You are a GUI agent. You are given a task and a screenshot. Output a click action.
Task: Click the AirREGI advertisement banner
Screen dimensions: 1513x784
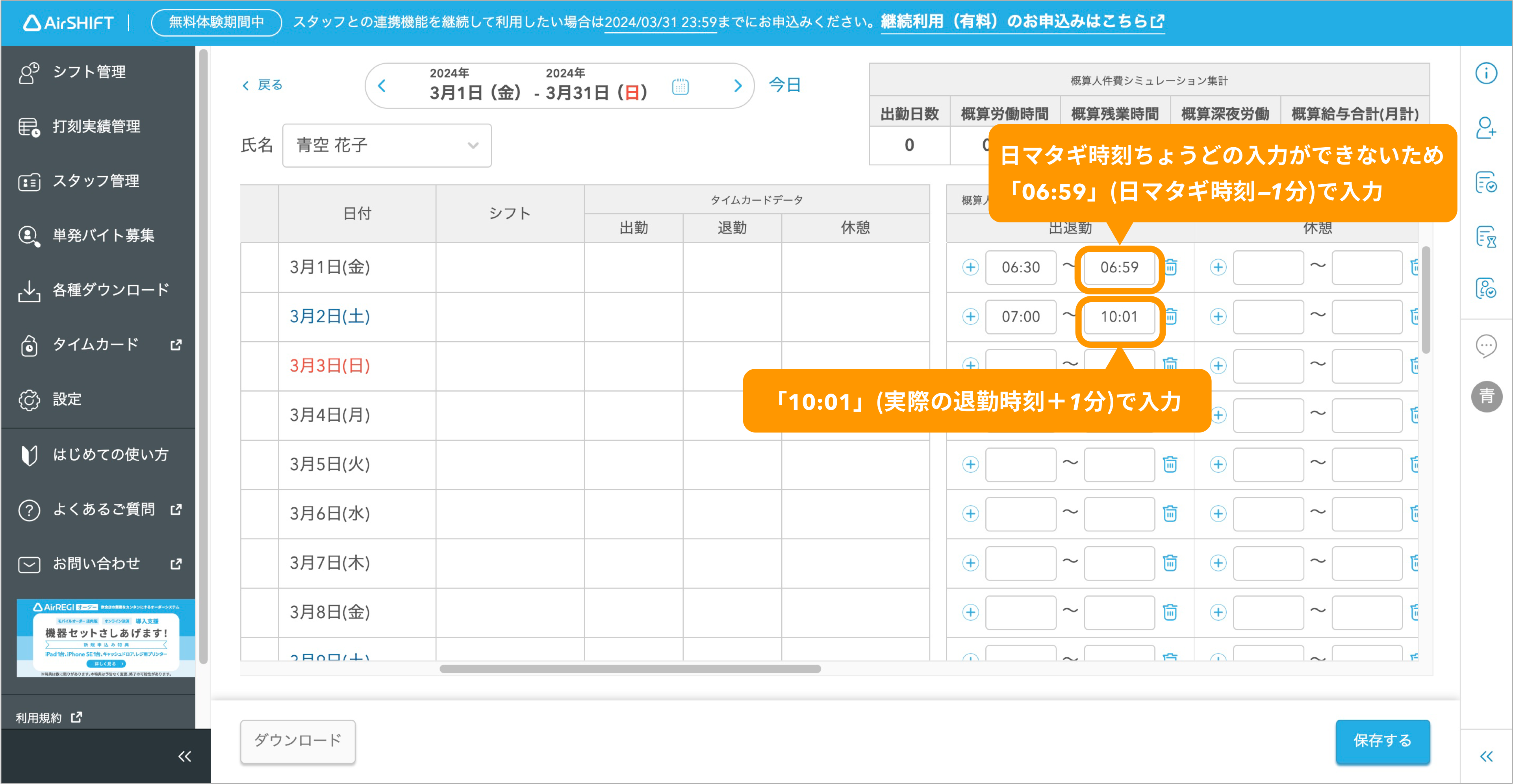coord(106,638)
